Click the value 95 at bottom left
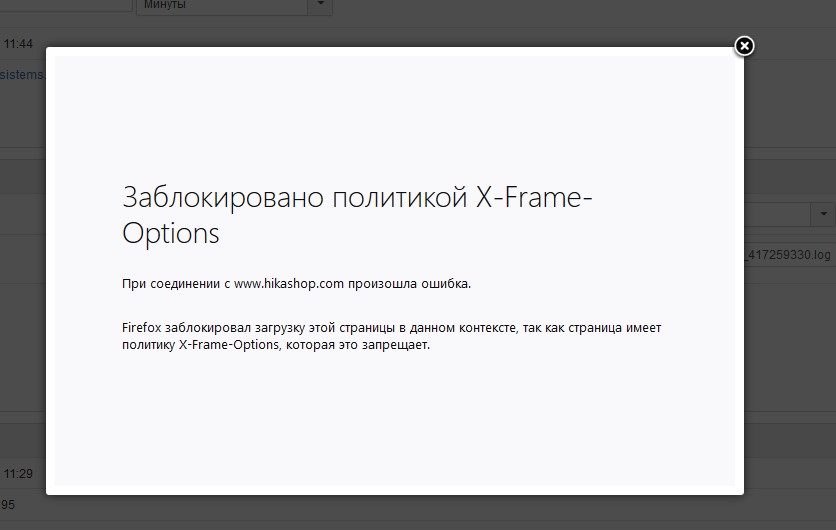The width and height of the screenshot is (836, 530). pos(7,504)
